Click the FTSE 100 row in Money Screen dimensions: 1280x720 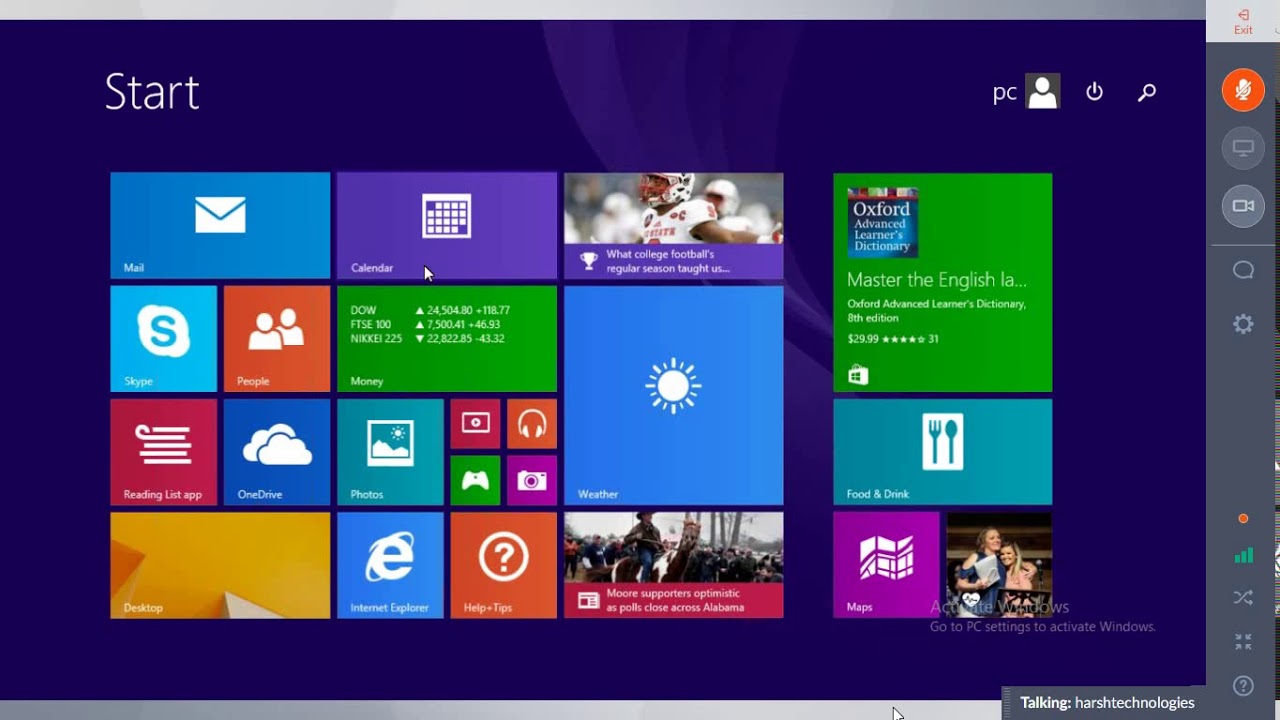(x=425, y=324)
